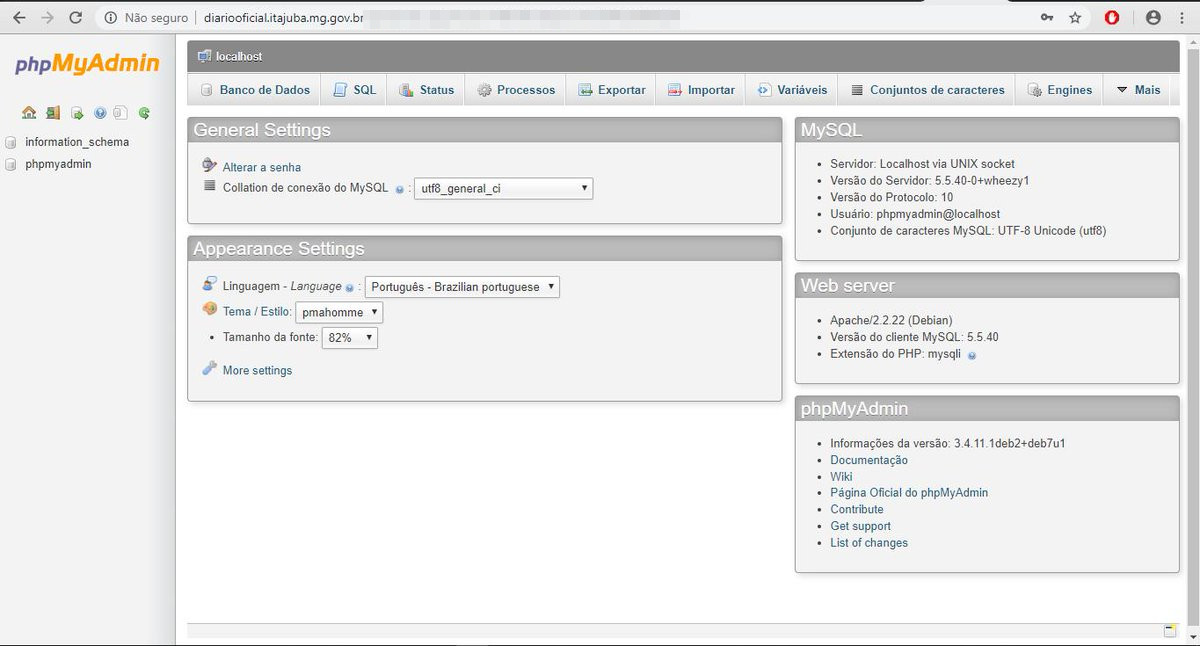Click the not-secure site info icon

tap(110, 18)
